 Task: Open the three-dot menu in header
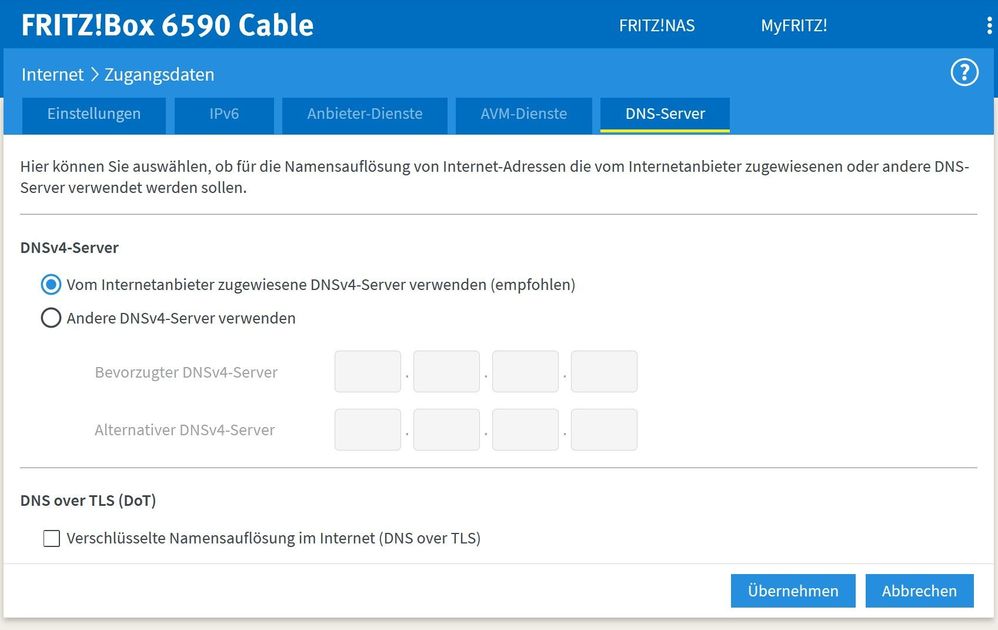988,25
